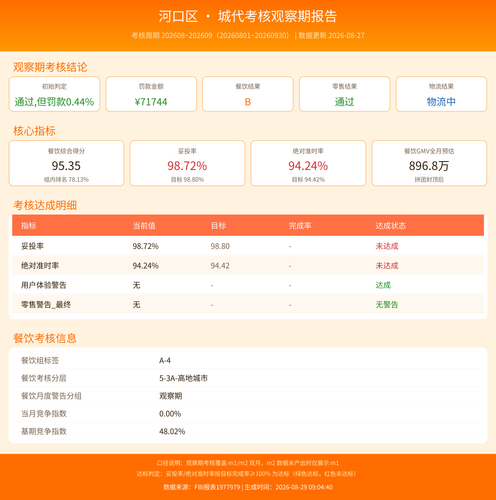Select the 0.00% competition index value
The width and height of the screenshot is (496, 500).
170,414
